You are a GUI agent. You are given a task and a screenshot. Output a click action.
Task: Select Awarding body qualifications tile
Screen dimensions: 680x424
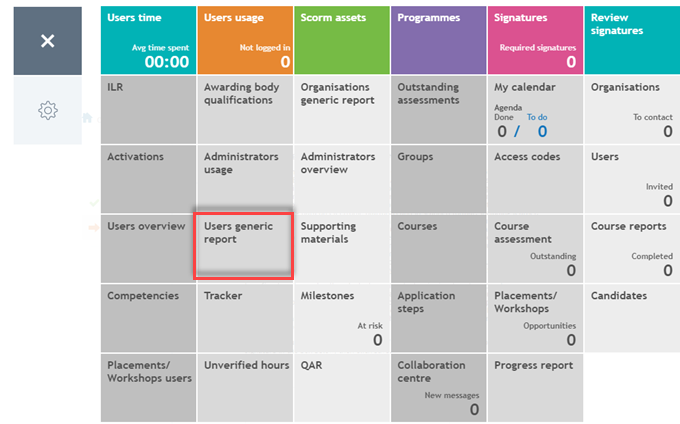pyautogui.click(x=245, y=110)
